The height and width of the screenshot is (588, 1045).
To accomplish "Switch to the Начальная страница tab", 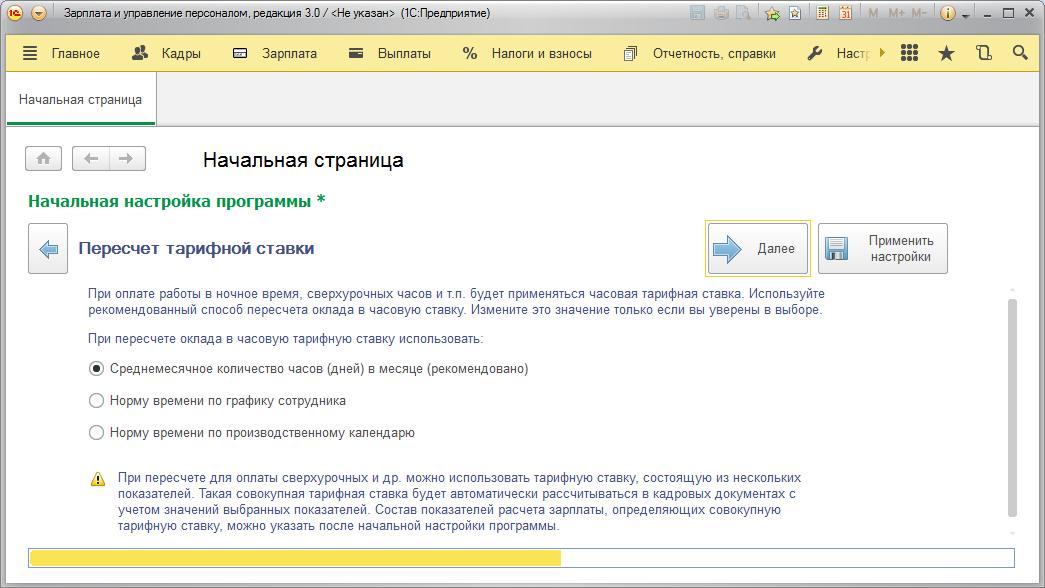I will click(x=80, y=100).
